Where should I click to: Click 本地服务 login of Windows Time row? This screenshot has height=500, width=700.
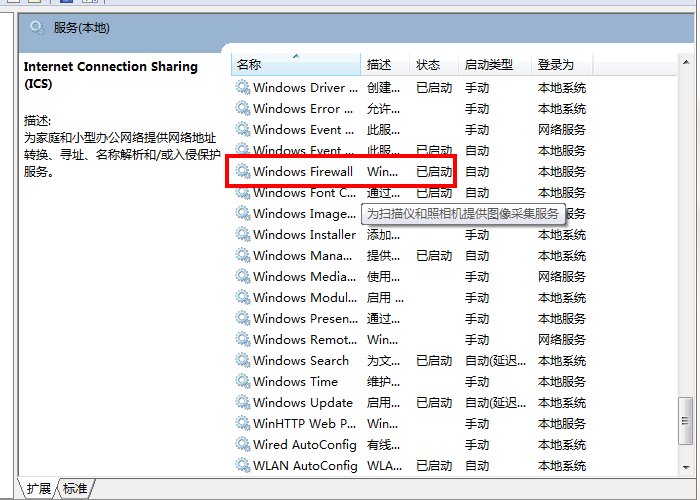[x=562, y=381]
